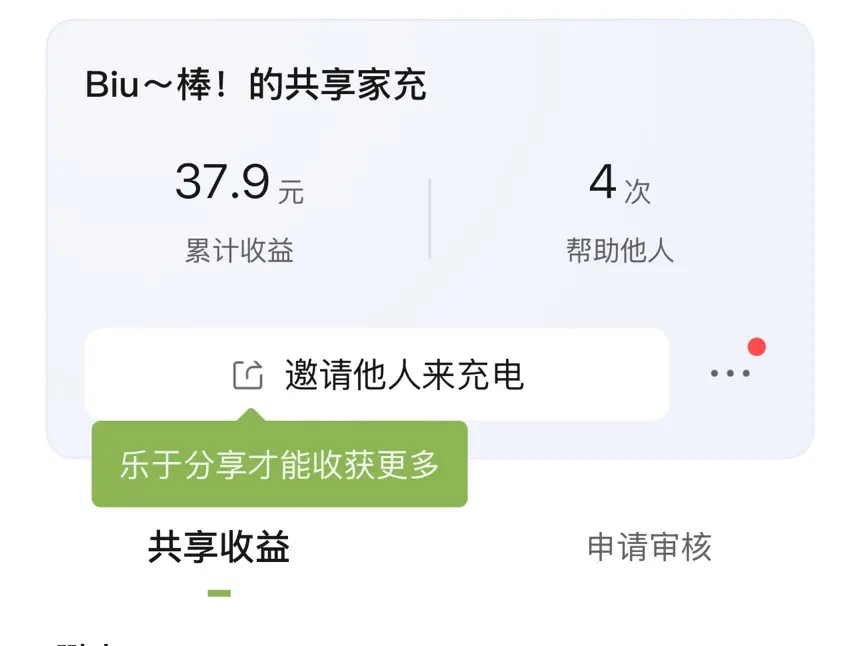
Task: Tap the 次 unit next to 4
Action: click(x=638, y=191)
